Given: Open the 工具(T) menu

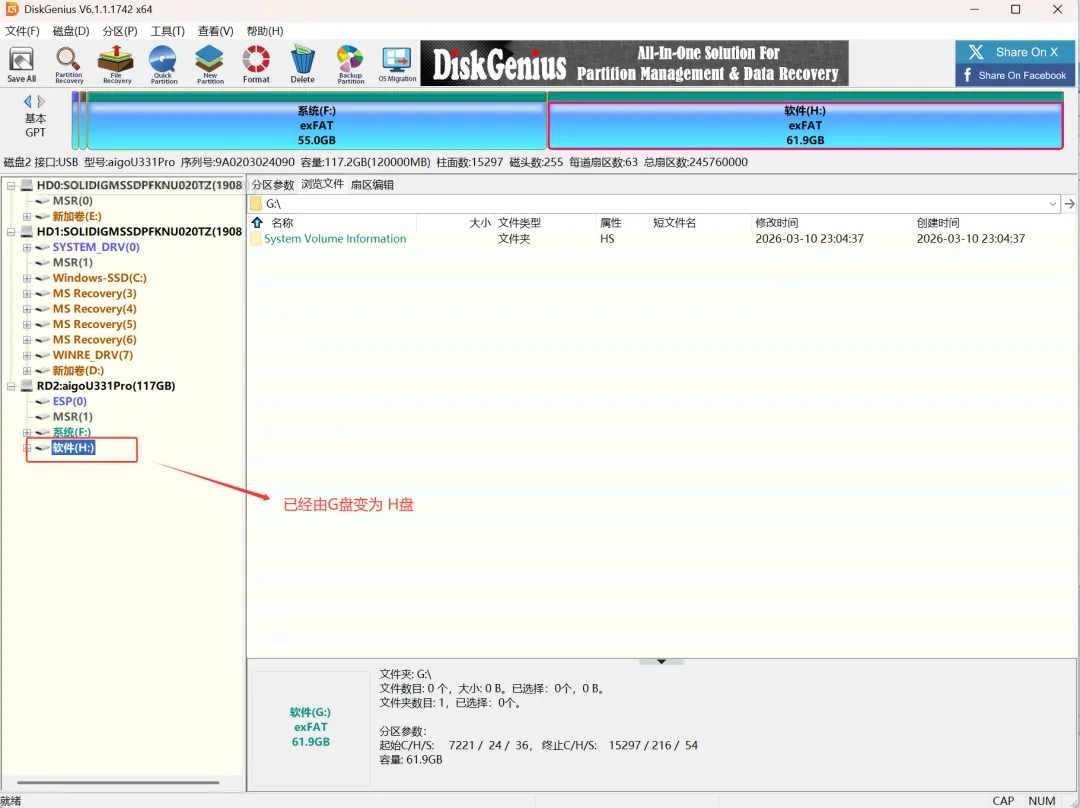Looking at the screenshot, I should pyautogui.click(x=167, y=31).
